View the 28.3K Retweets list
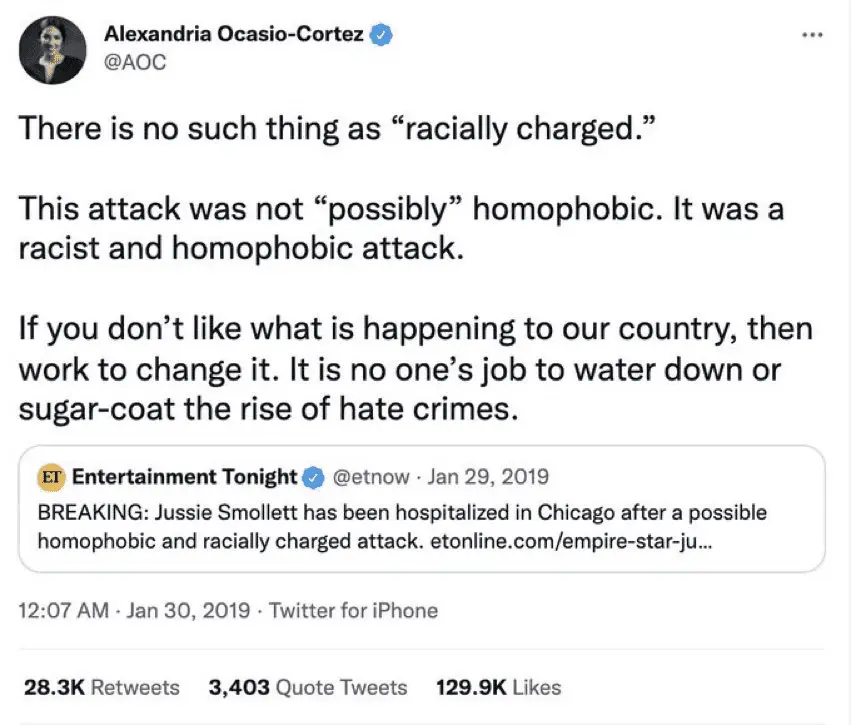The image size is (851, 725). pos(101,687)
